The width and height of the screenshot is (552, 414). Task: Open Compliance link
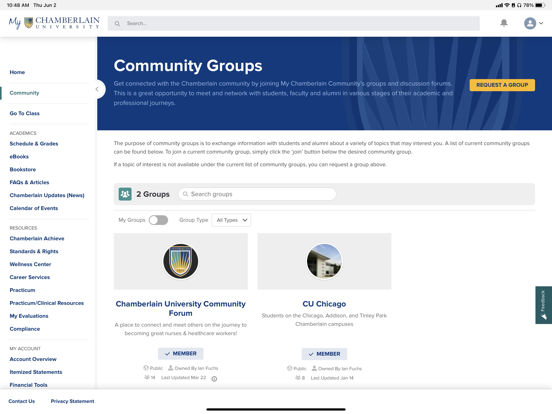(25, 329)
